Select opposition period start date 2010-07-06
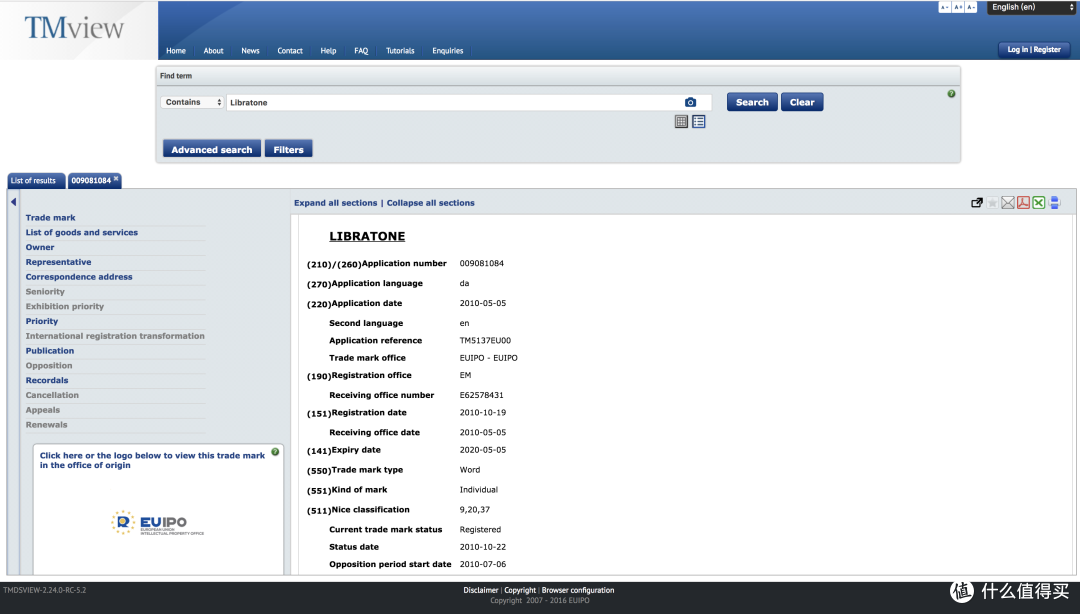1080x614 pixels. coord(483,564)
